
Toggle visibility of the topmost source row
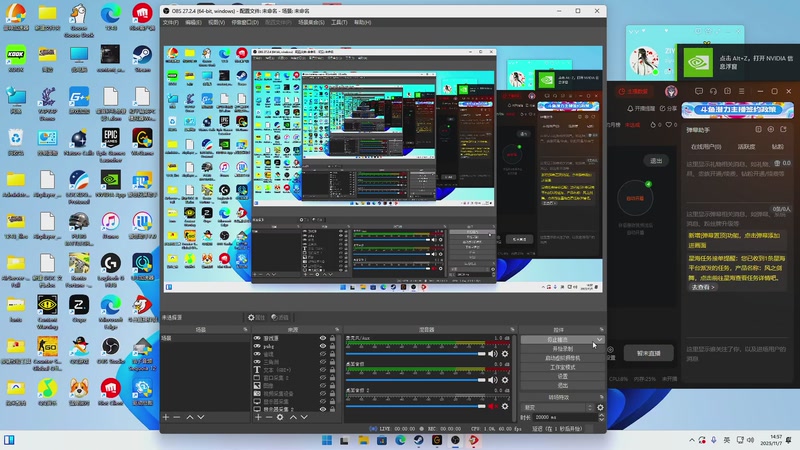322,338
